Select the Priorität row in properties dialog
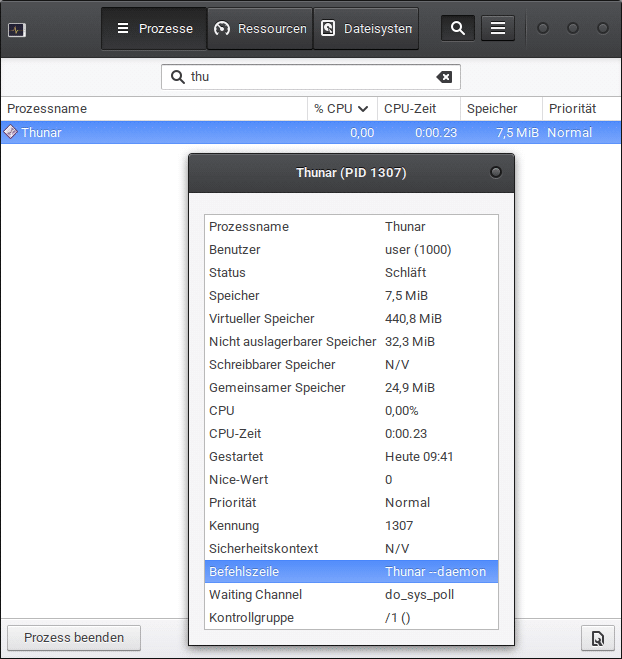The height and width of the screenshot is (659, 622). pos(351,503)
